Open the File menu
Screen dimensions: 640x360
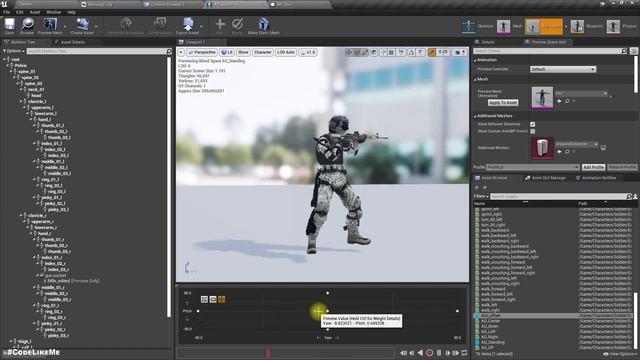[x=7, y=12]
